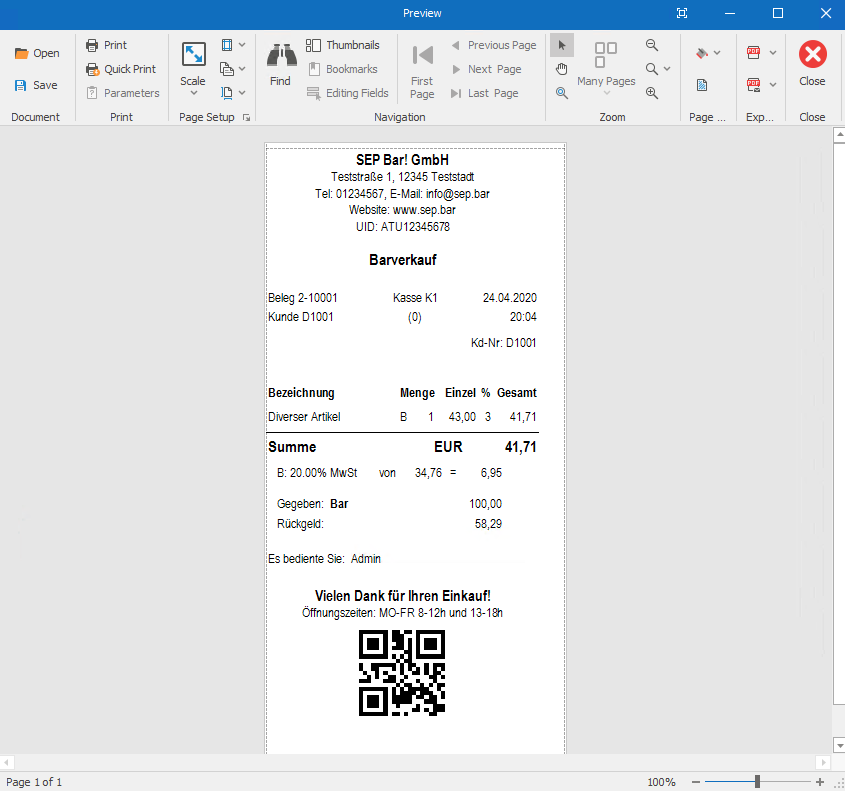Click the horizontal scrollbar left arrow
The image size is (845, 791).
6,762
